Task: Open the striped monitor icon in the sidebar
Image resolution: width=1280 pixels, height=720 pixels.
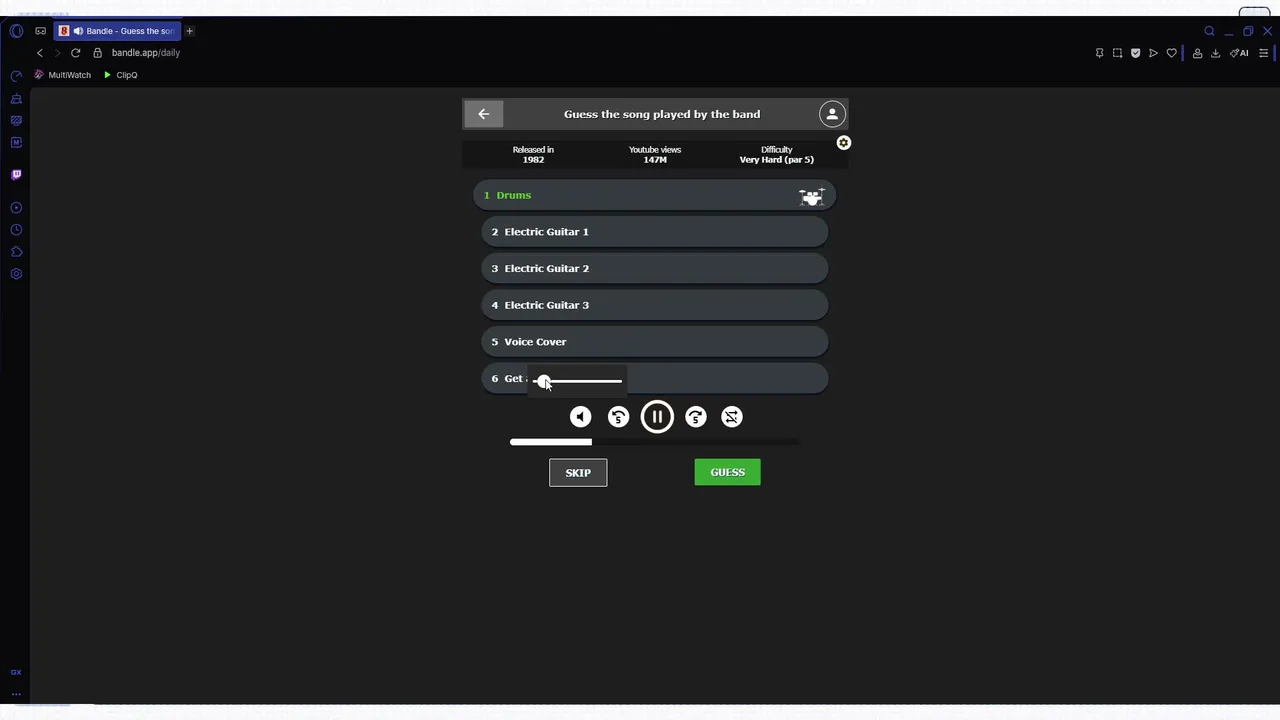Action: (16, 120)
